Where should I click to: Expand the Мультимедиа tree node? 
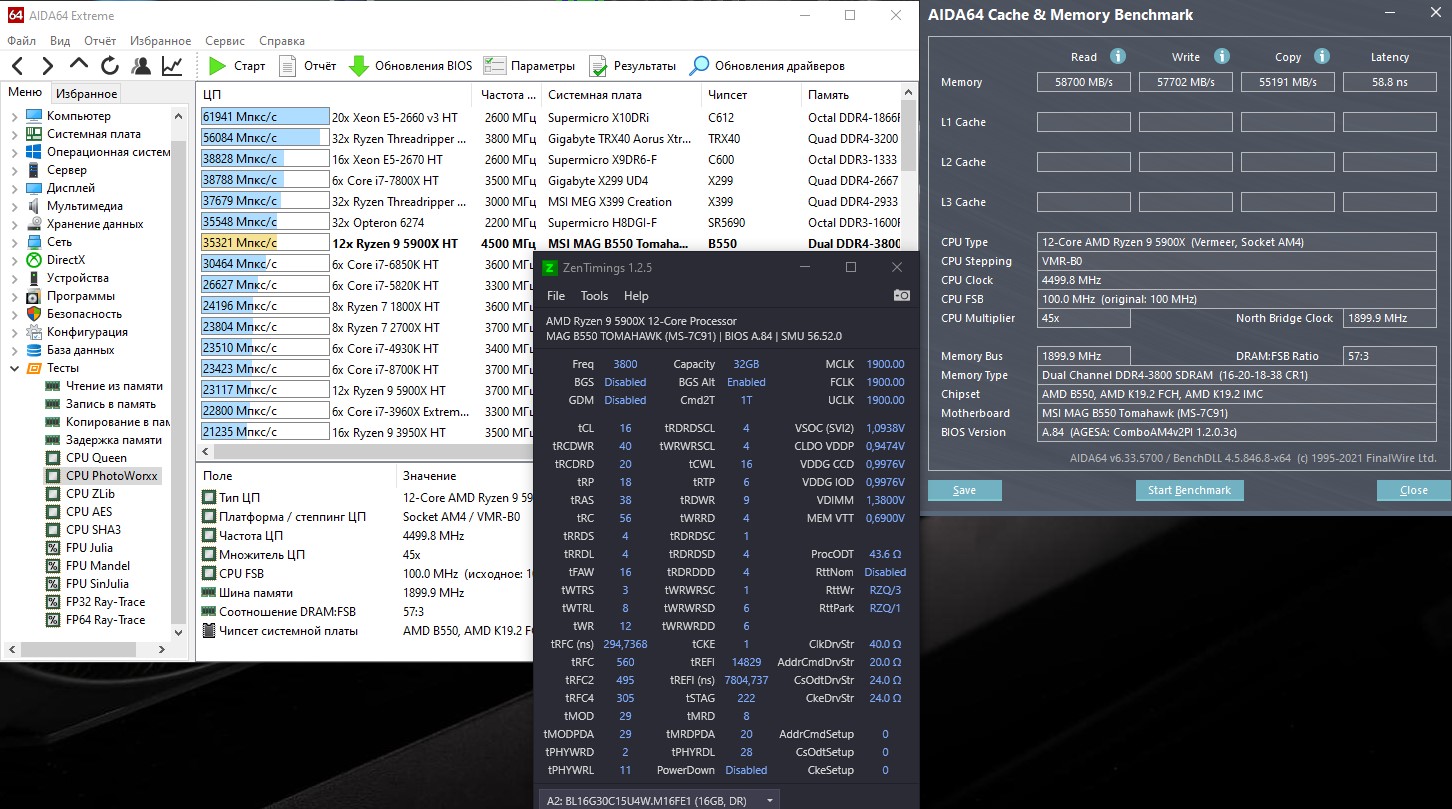pyautogui.click(x=15, y=206)
